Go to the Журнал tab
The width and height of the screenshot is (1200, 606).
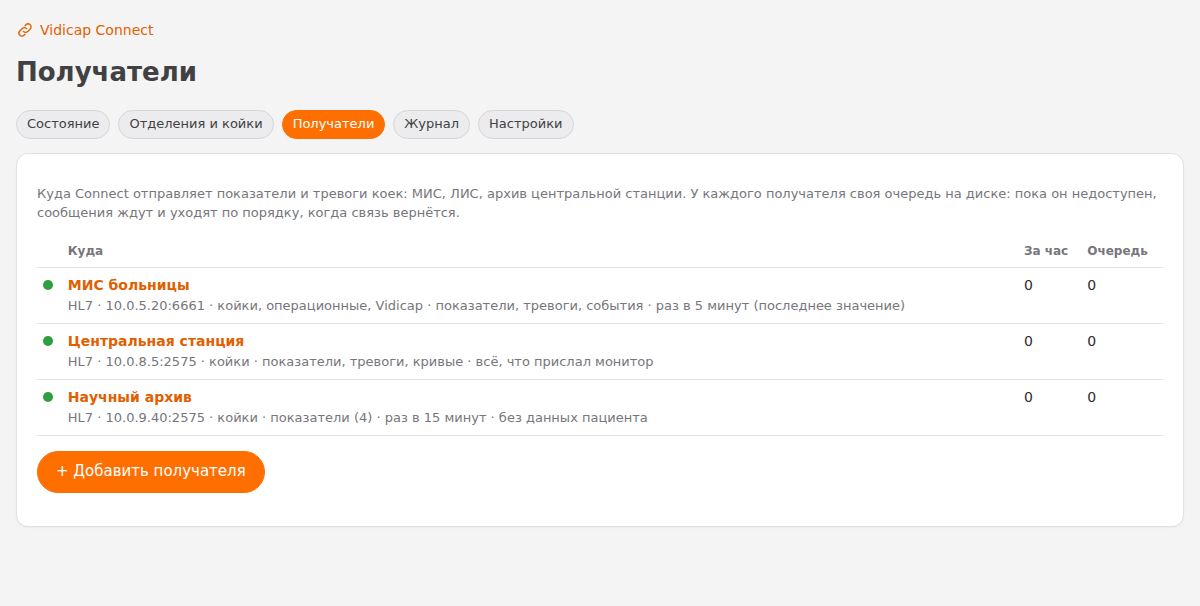click(431, 124)
